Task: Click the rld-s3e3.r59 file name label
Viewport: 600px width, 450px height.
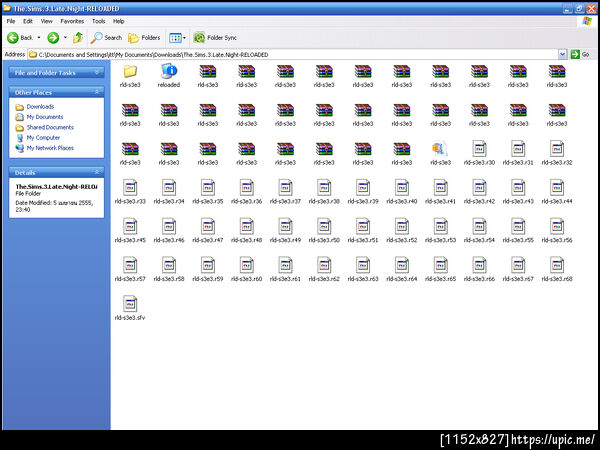Action: coord(208,279)
